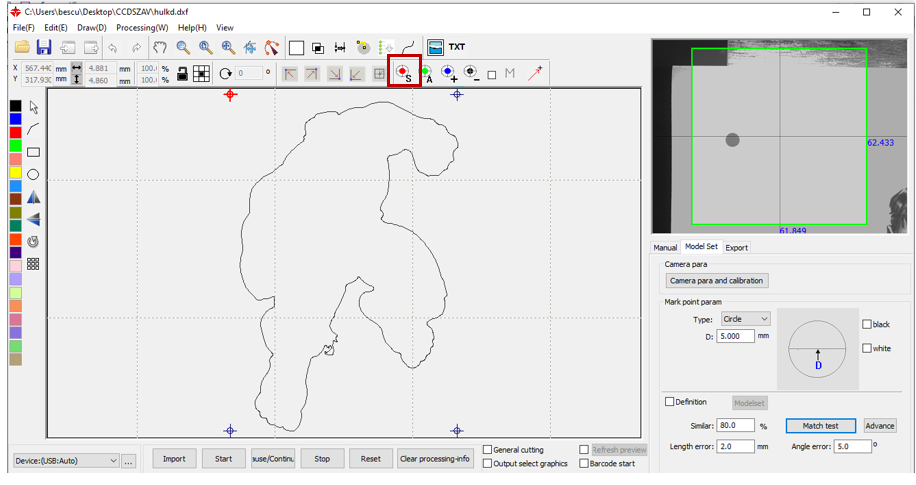Viewport: 916px width, 485px height.
Task: Enable Output select graphics checkbox
Action: point(487,463)
